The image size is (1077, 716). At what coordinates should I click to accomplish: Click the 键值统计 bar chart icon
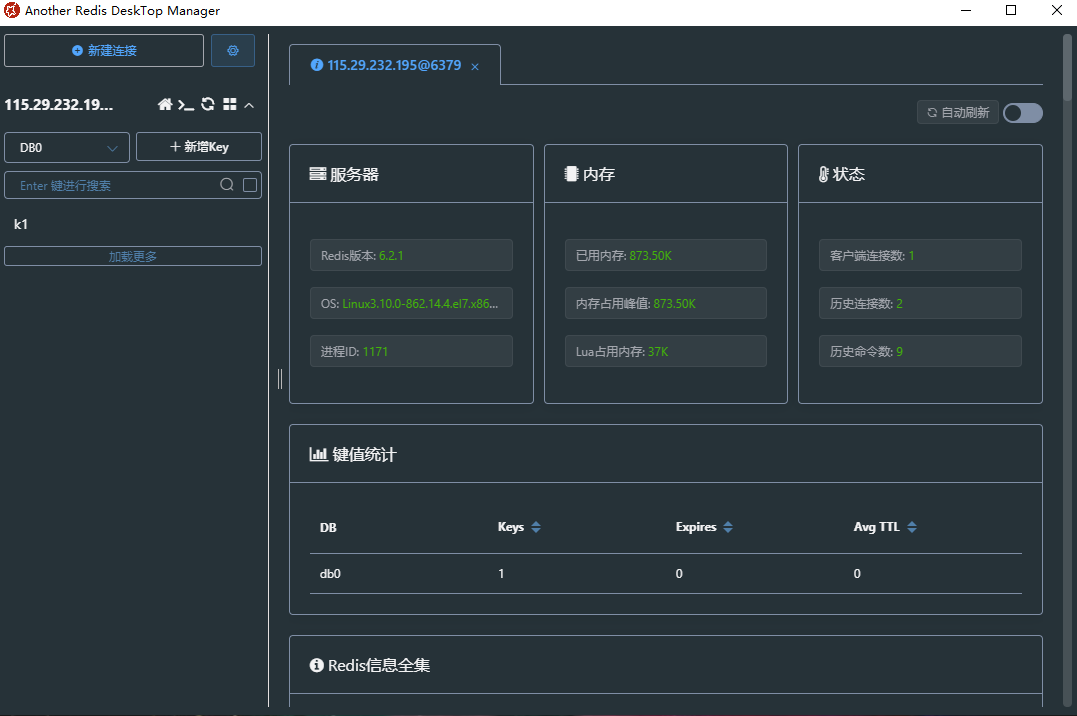tap(318, 454)
